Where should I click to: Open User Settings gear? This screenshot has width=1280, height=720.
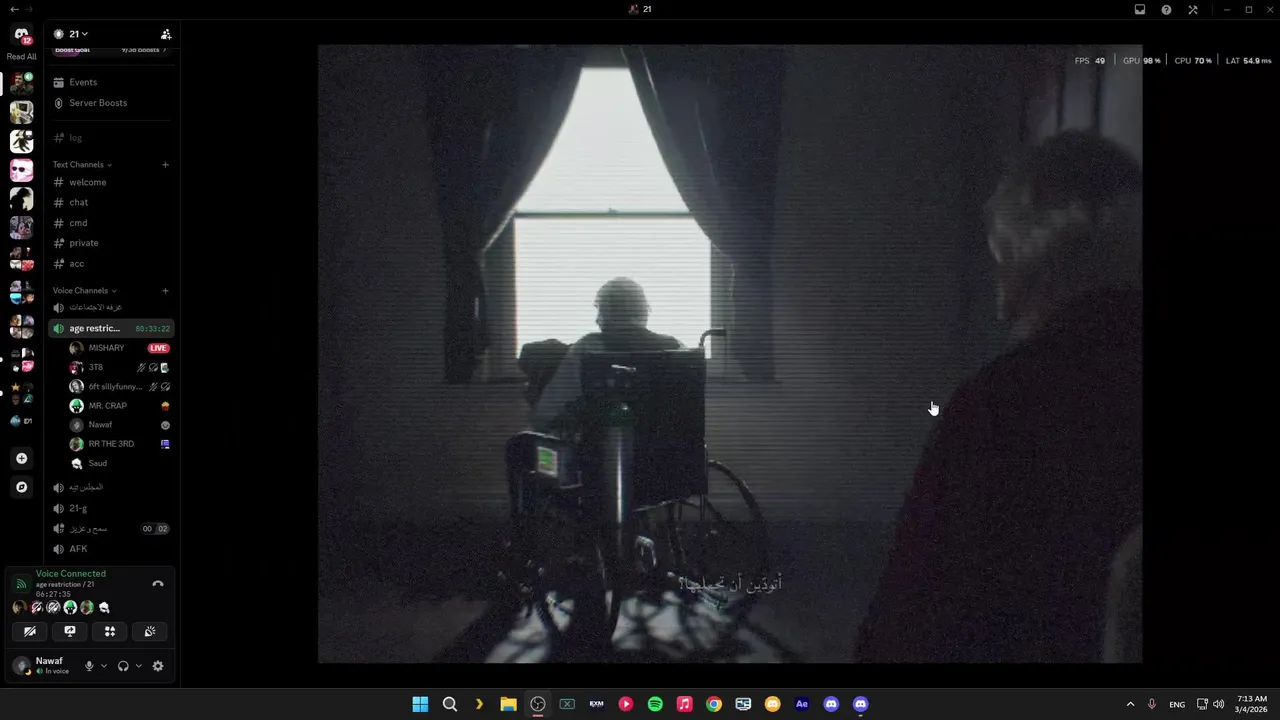[x=157, y=666]
